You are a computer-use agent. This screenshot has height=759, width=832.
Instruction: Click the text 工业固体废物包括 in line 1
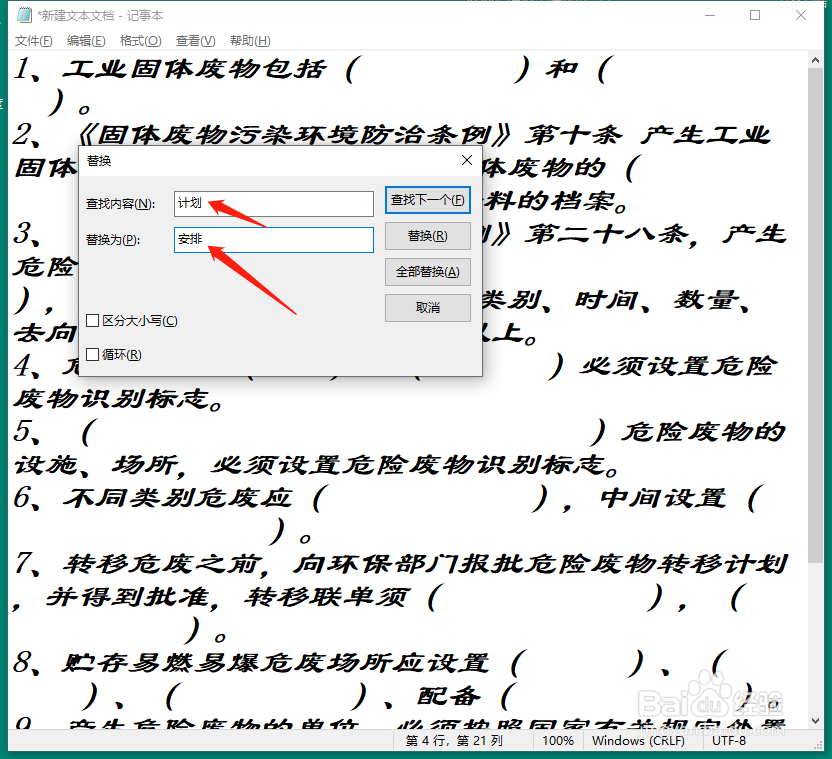click(194, 70)
